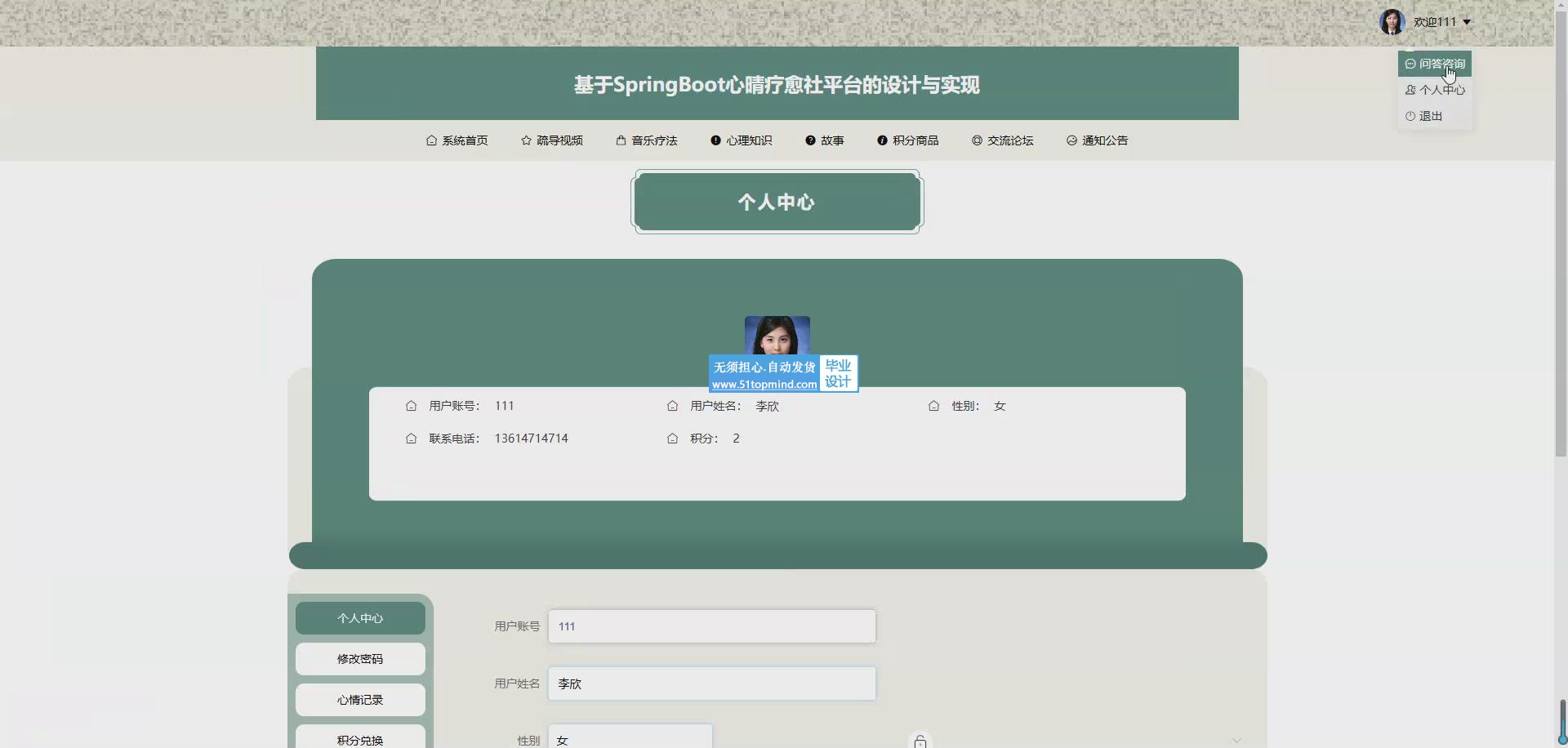This screenshot has height=748, width=1568.
Task: Click the power icon beside 退出
Action: pyautogui.click(x=1410, y=116)
